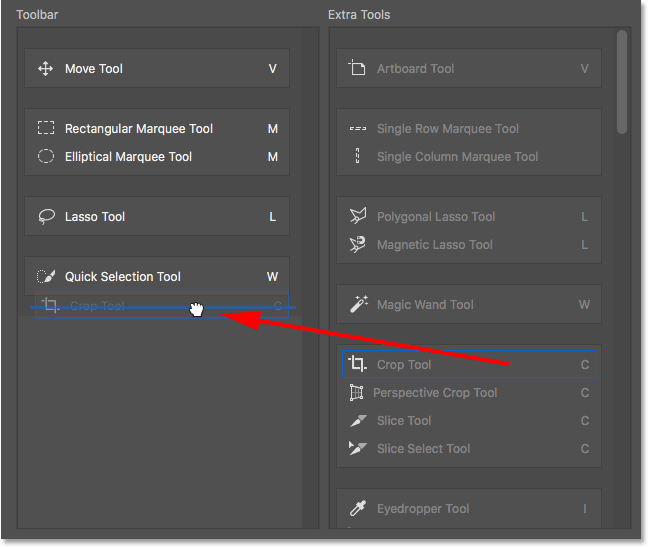
Task: Select Artboard Tool label text
Action: coord(415,69)
